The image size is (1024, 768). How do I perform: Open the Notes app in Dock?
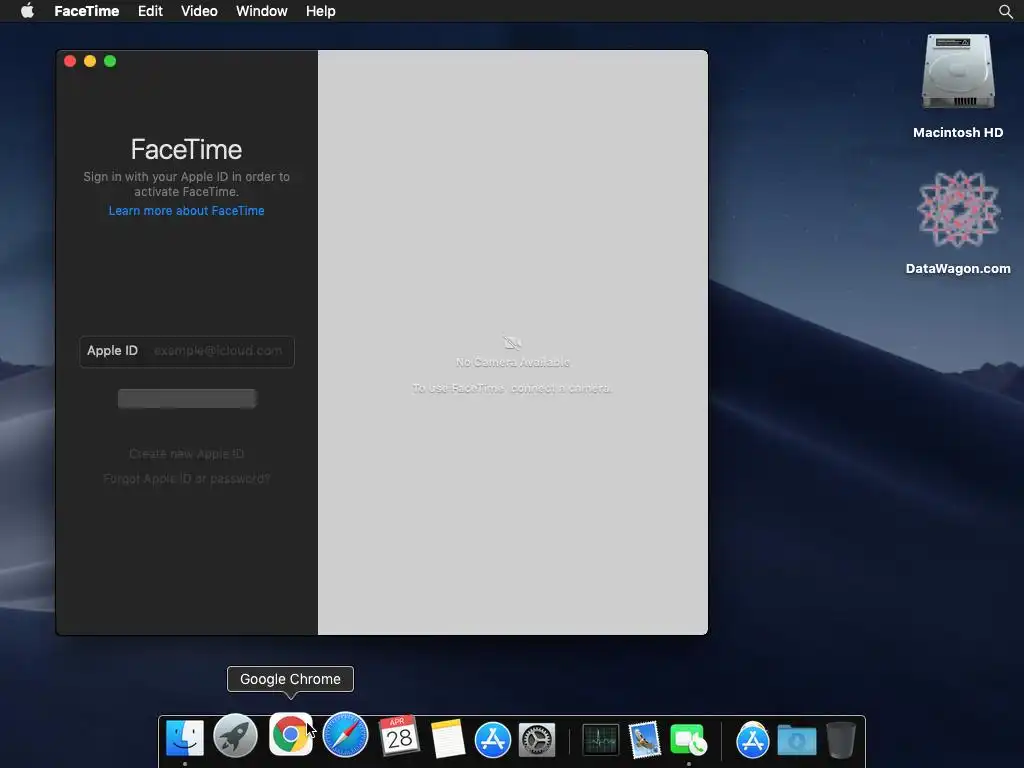click(447, 739)
